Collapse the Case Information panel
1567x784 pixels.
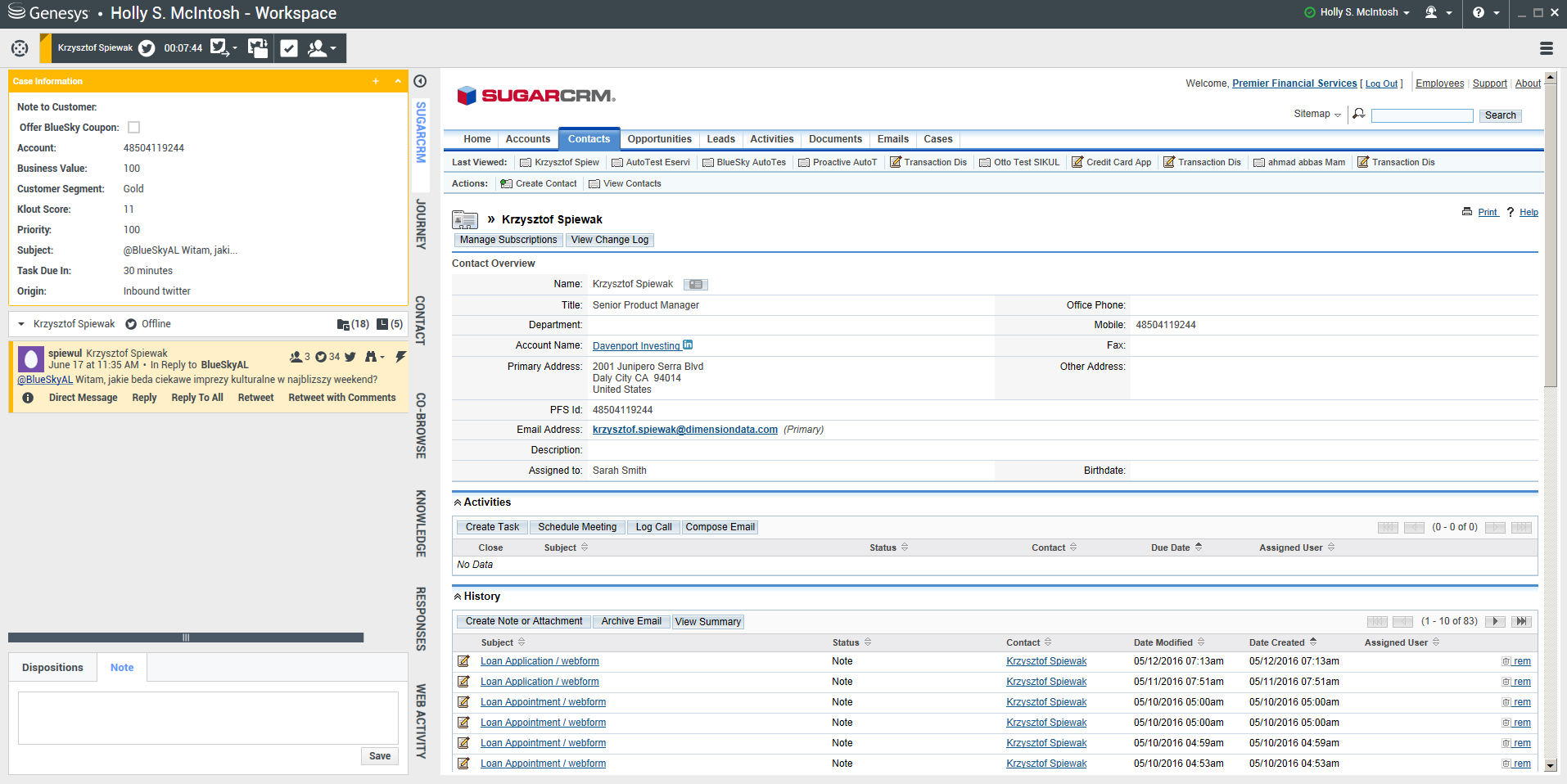tap(398, 81)
